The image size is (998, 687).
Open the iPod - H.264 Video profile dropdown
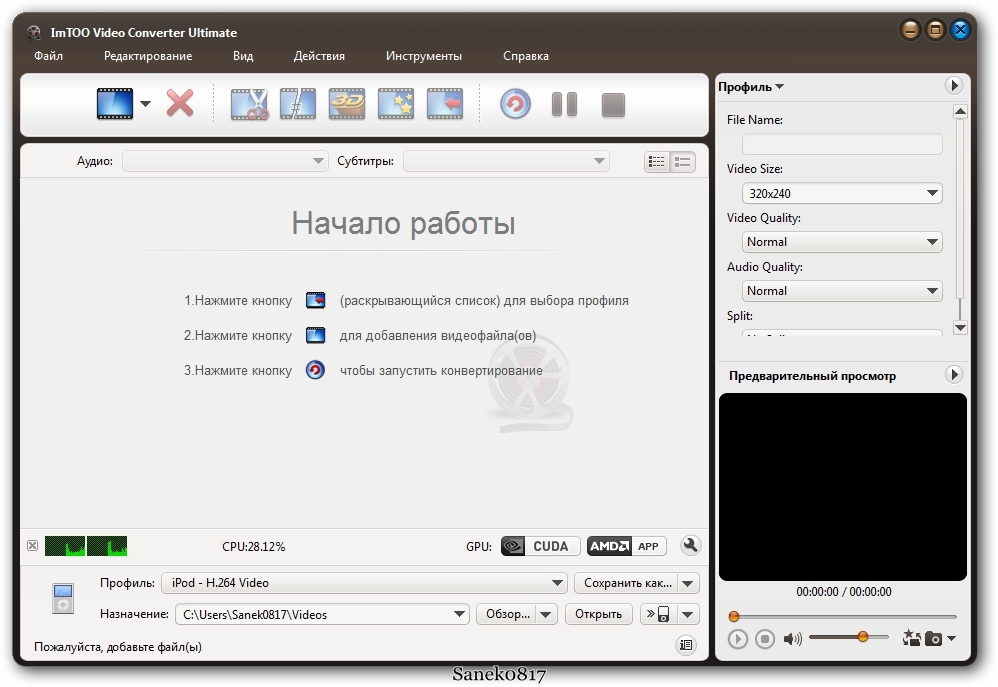tap(364, 583)
